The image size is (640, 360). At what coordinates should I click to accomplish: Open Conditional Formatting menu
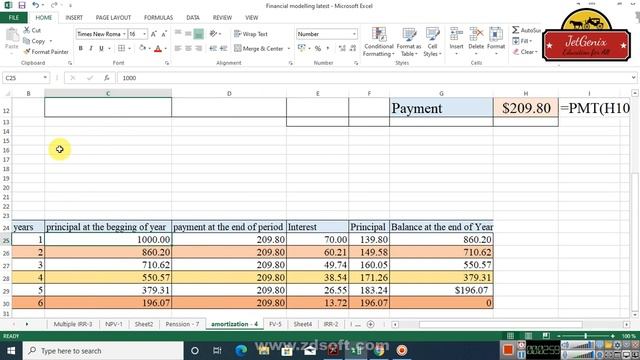coord(379,42)
